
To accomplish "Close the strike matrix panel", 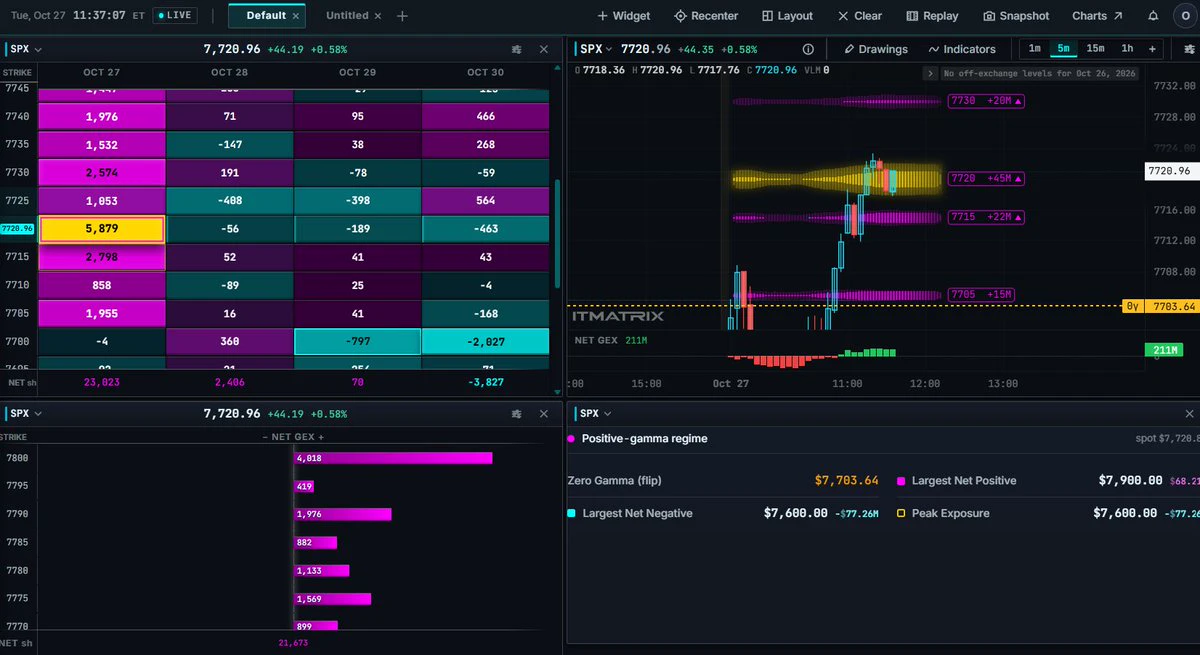I will pyautogui.click(x=543, y=49).
